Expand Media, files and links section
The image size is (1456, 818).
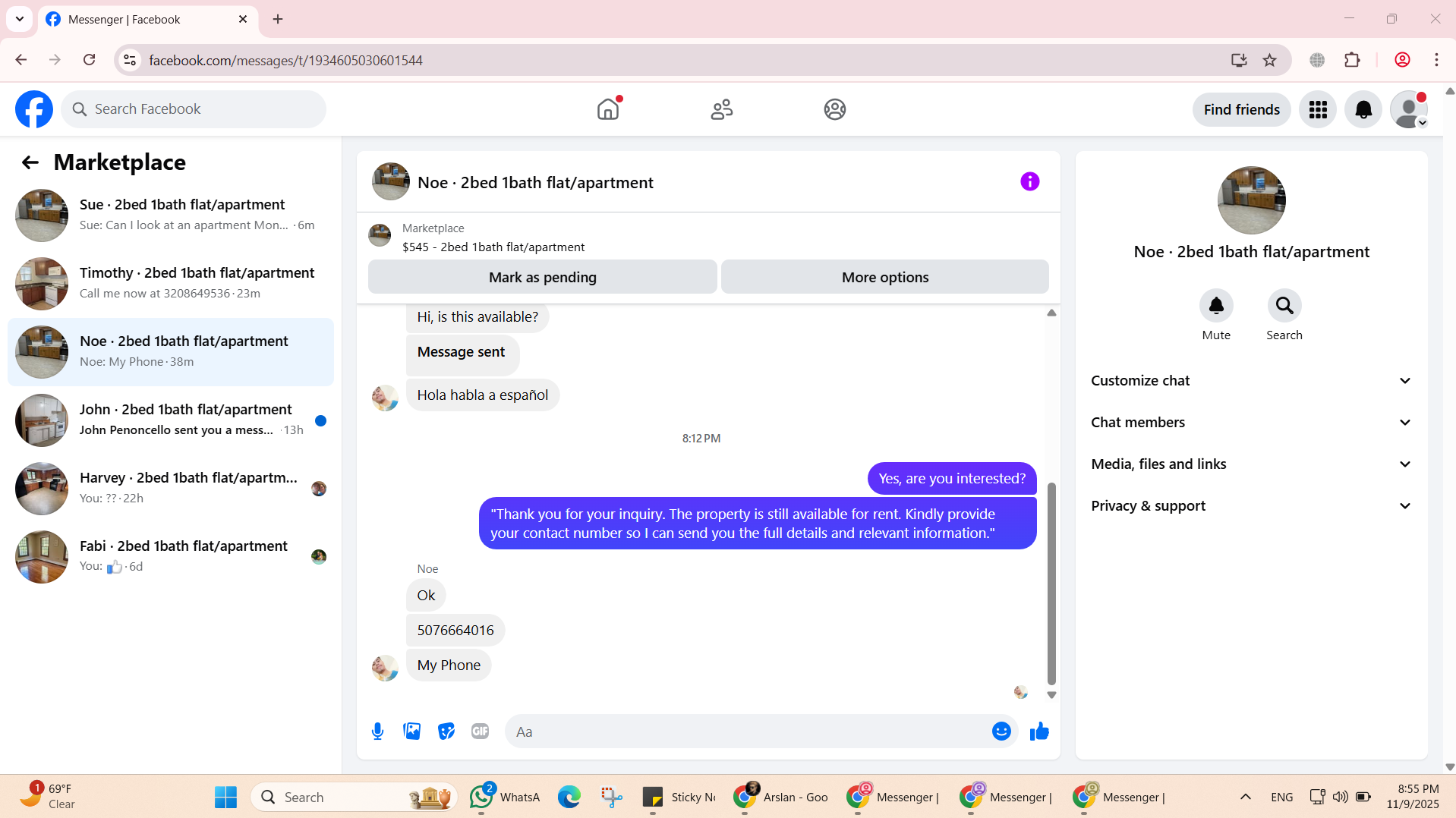coord(1251,464)
